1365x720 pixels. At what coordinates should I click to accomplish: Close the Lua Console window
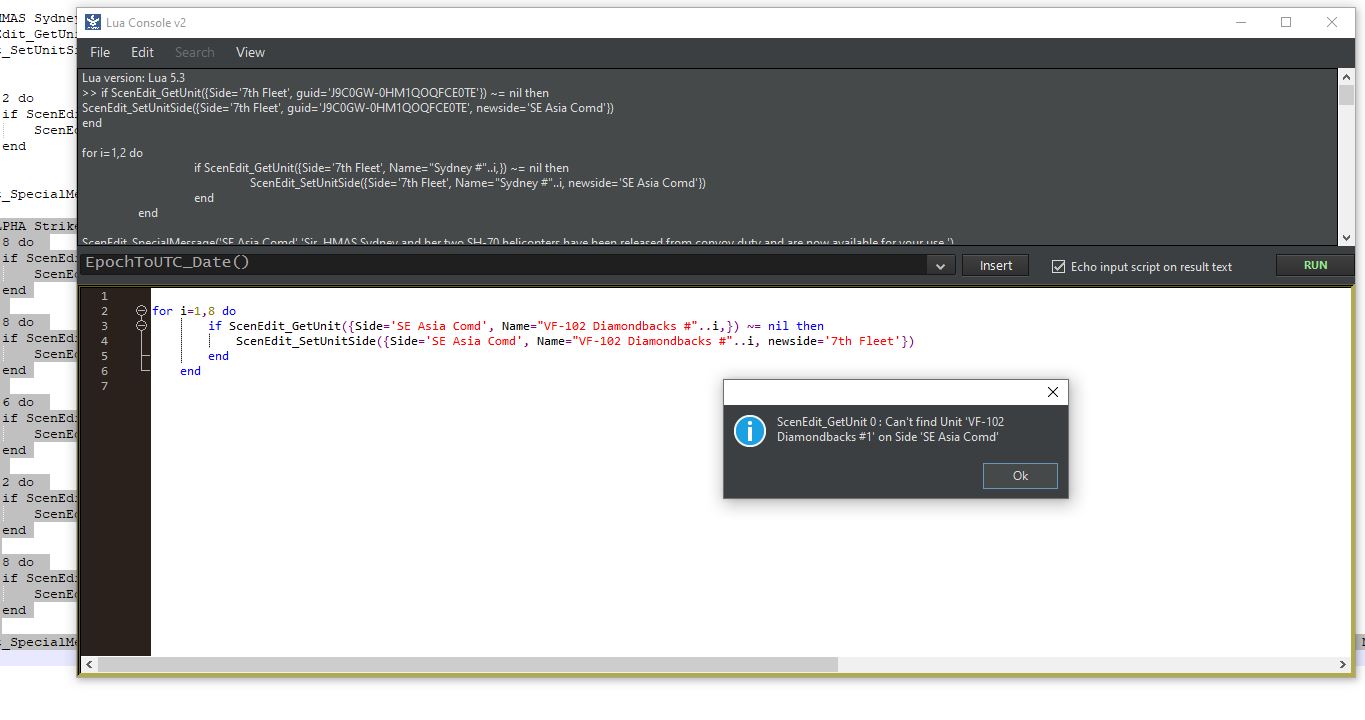1332,22
